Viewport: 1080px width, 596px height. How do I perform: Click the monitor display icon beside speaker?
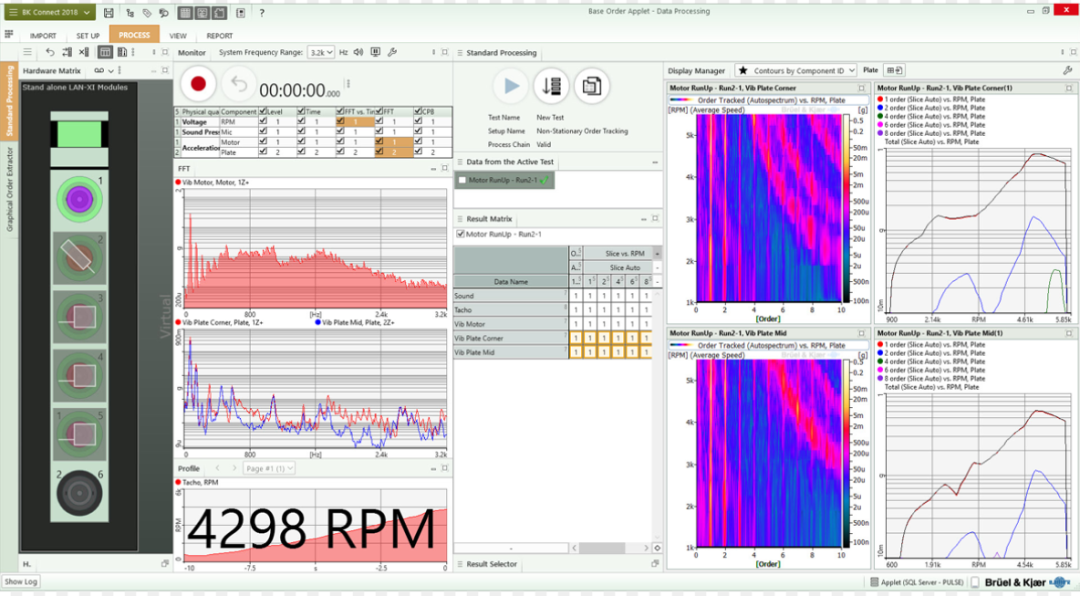click(x=375, y=52)
